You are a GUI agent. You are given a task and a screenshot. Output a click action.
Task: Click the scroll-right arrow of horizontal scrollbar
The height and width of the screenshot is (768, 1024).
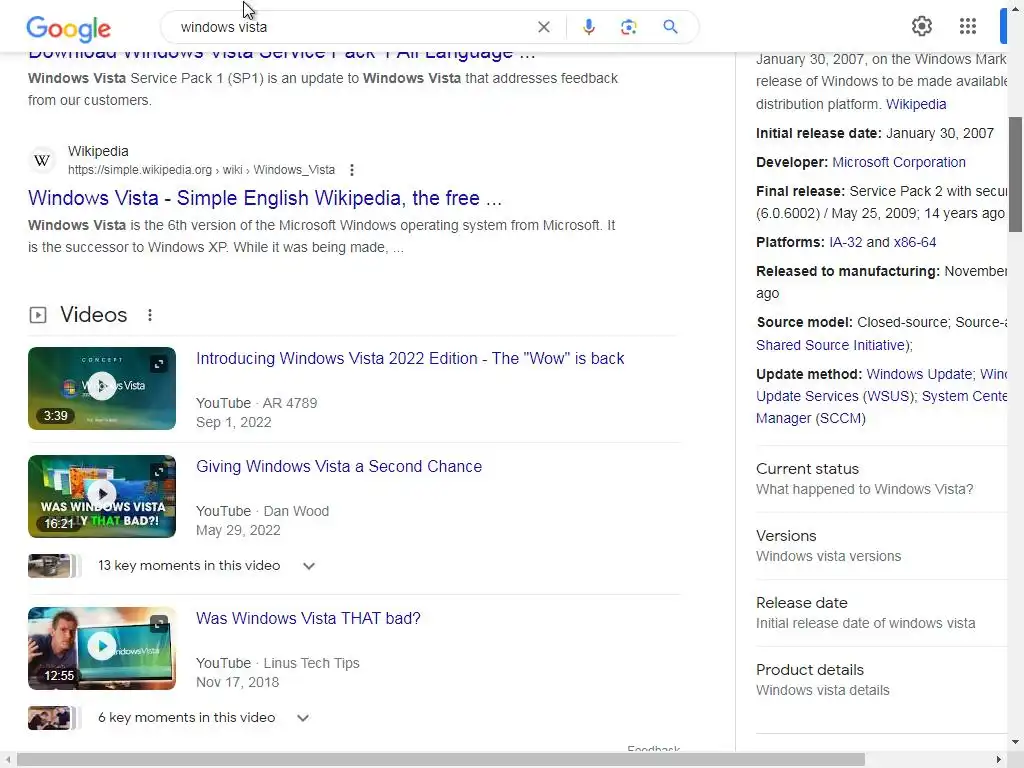pos(999,760)
